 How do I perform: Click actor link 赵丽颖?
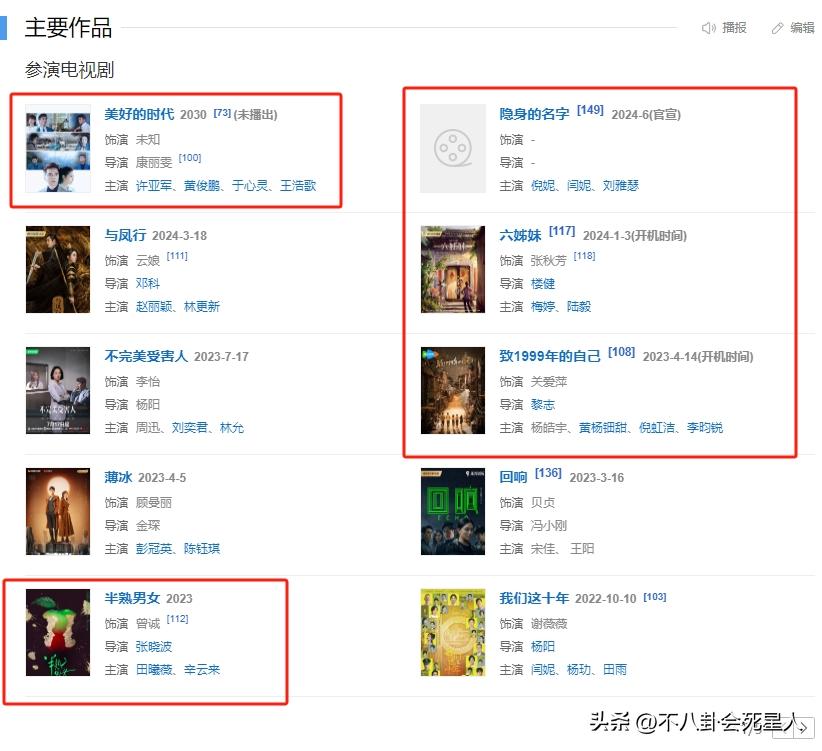[154, 307]
